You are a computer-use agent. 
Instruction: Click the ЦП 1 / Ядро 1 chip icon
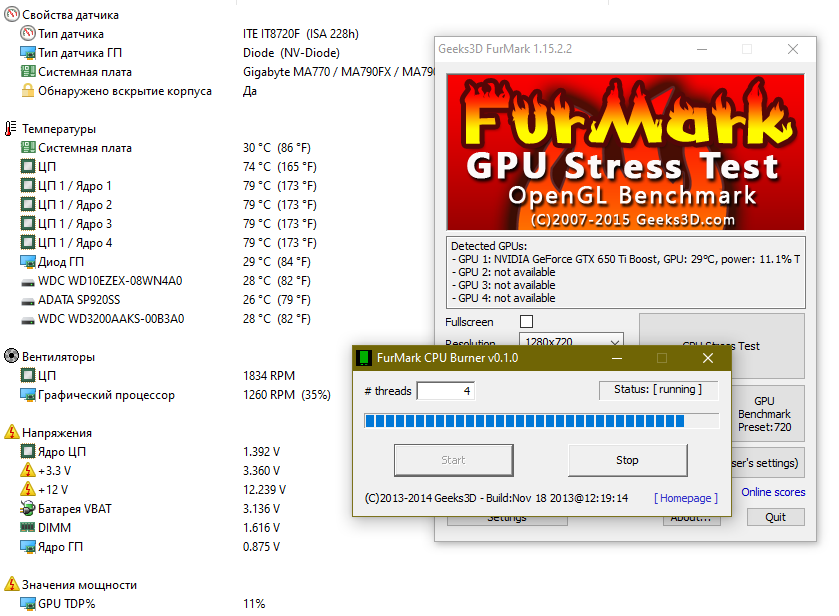(28, 186)
